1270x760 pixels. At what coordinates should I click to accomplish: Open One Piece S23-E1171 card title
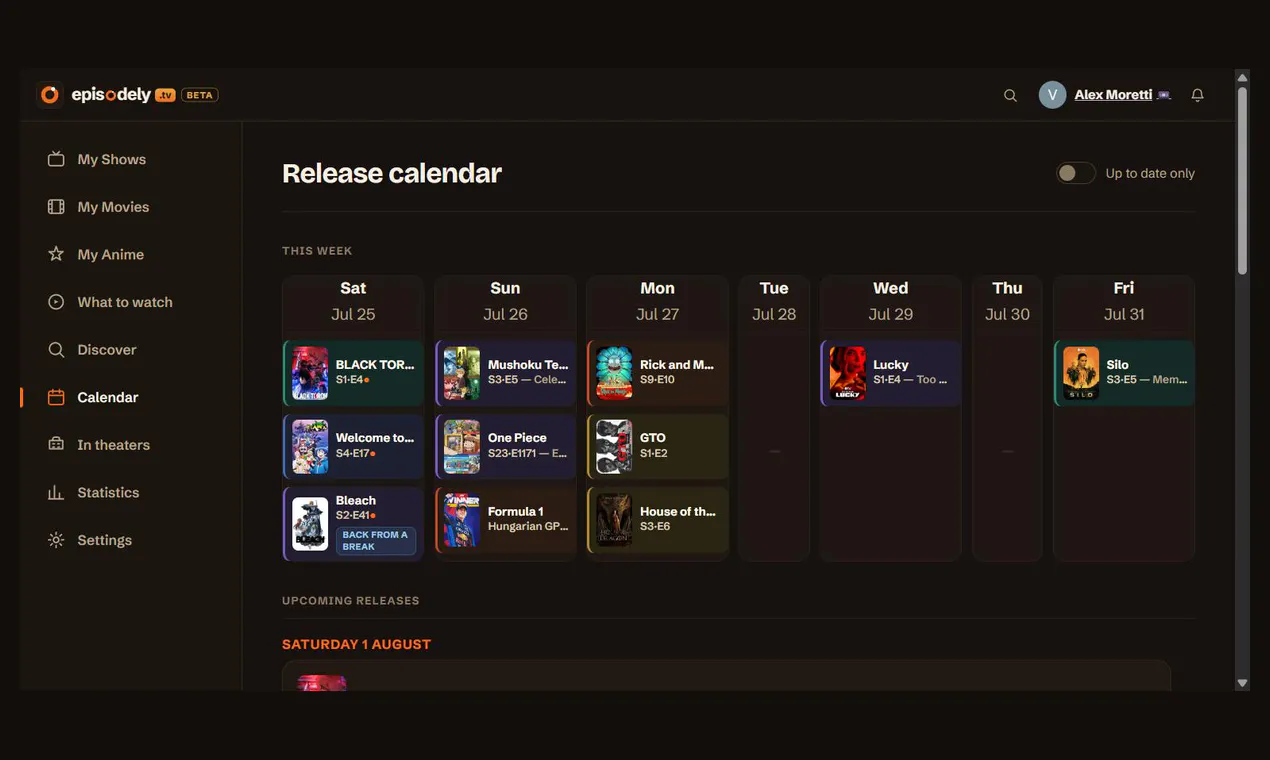click(517, 438)
